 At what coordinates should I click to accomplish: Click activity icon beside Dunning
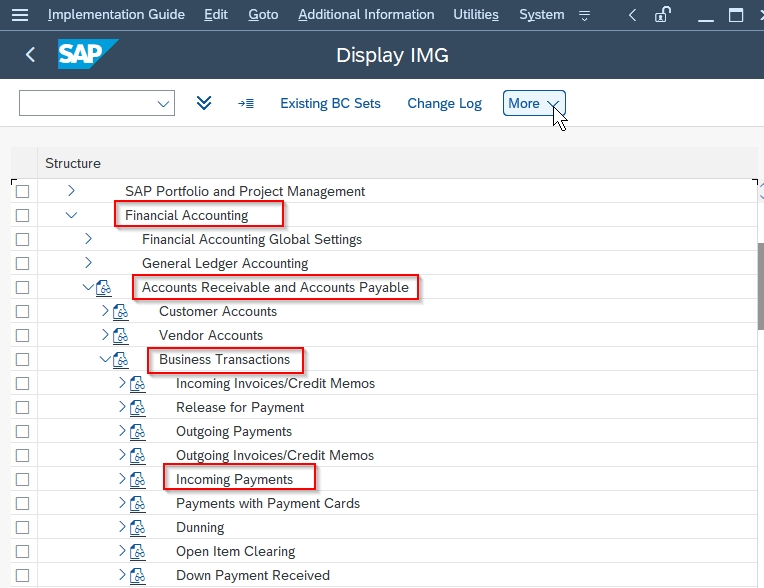[x=138, y=528]
